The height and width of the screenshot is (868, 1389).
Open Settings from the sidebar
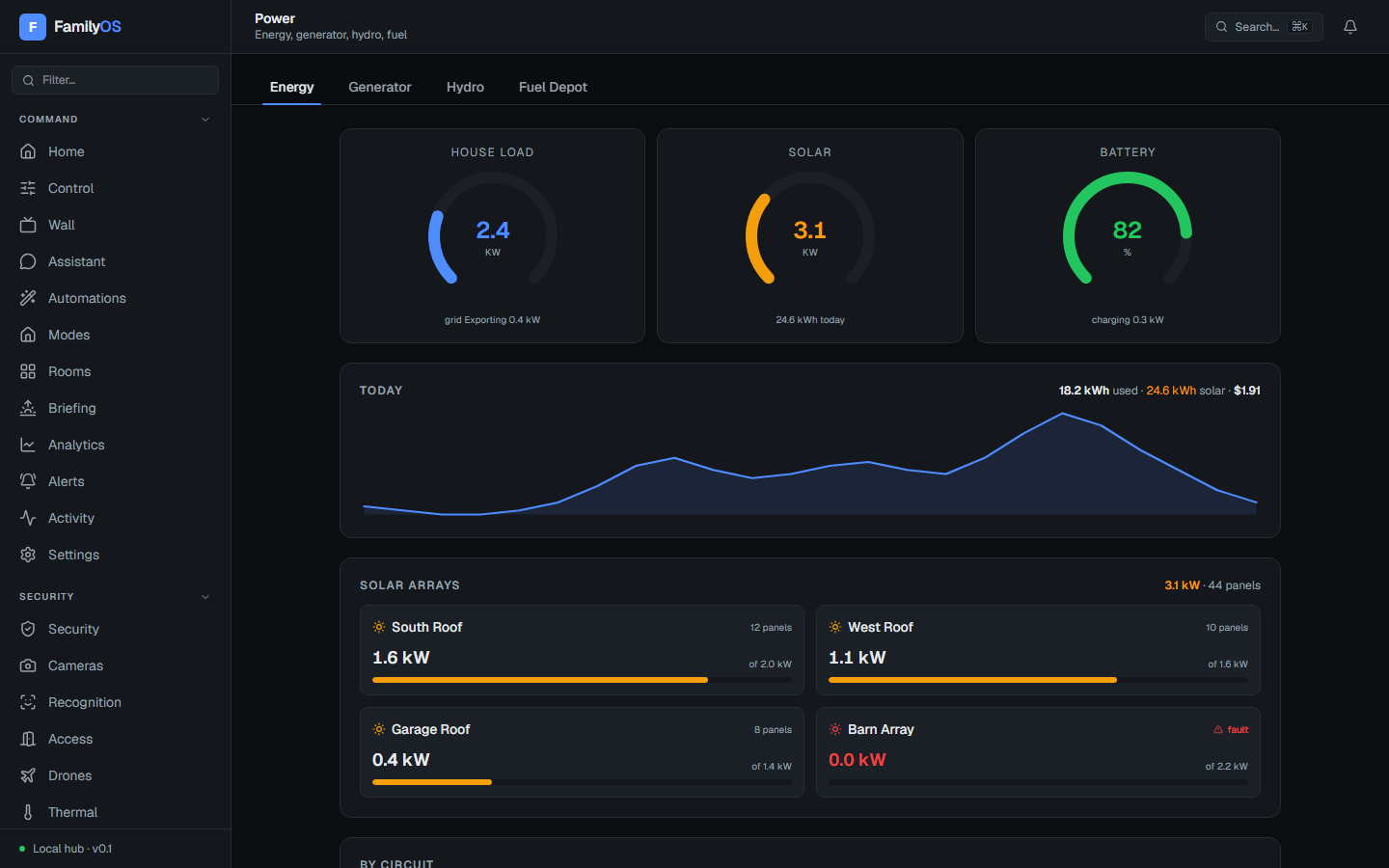(115, 555)
